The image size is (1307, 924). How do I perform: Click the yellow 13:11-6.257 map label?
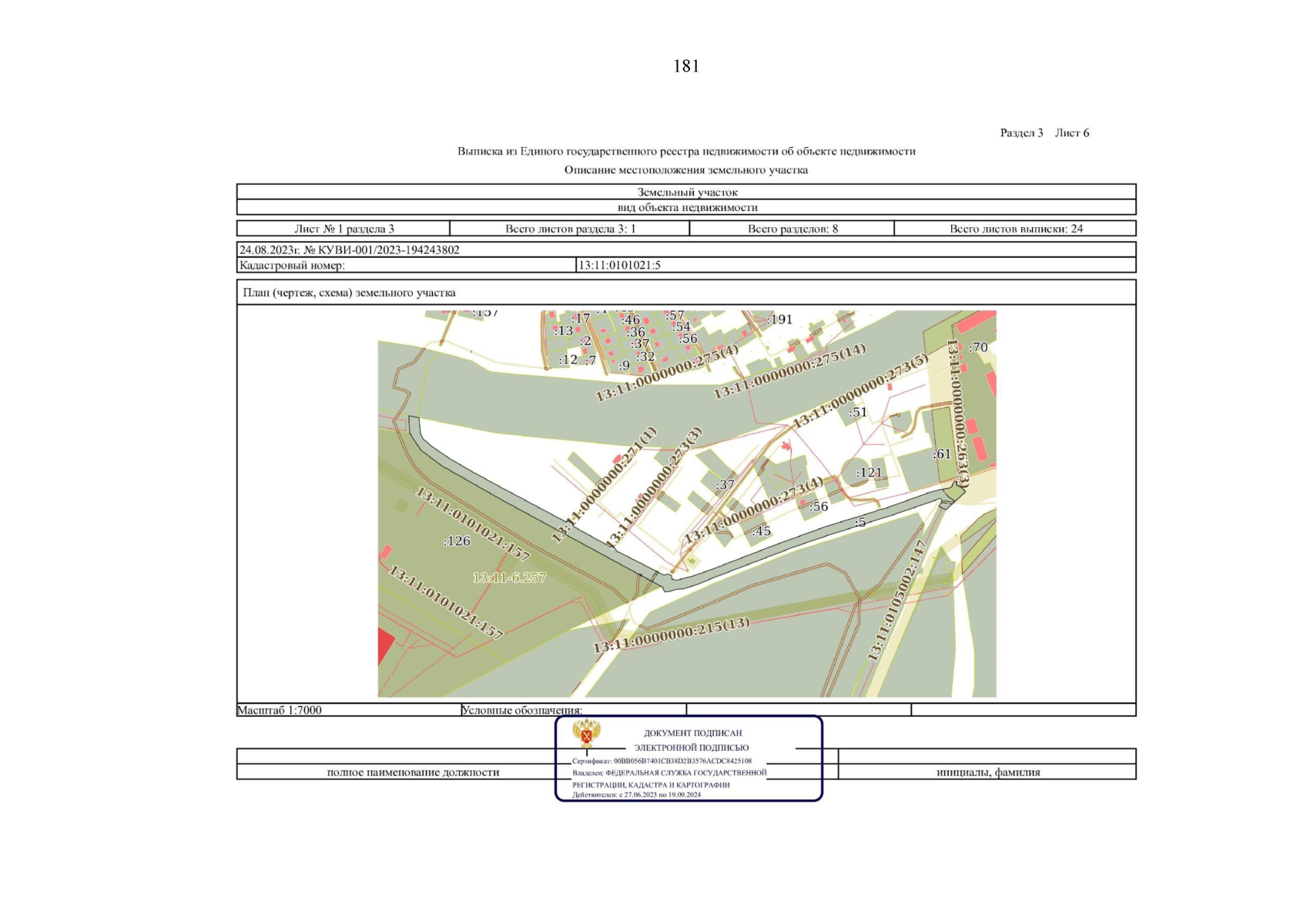point(509,577)
